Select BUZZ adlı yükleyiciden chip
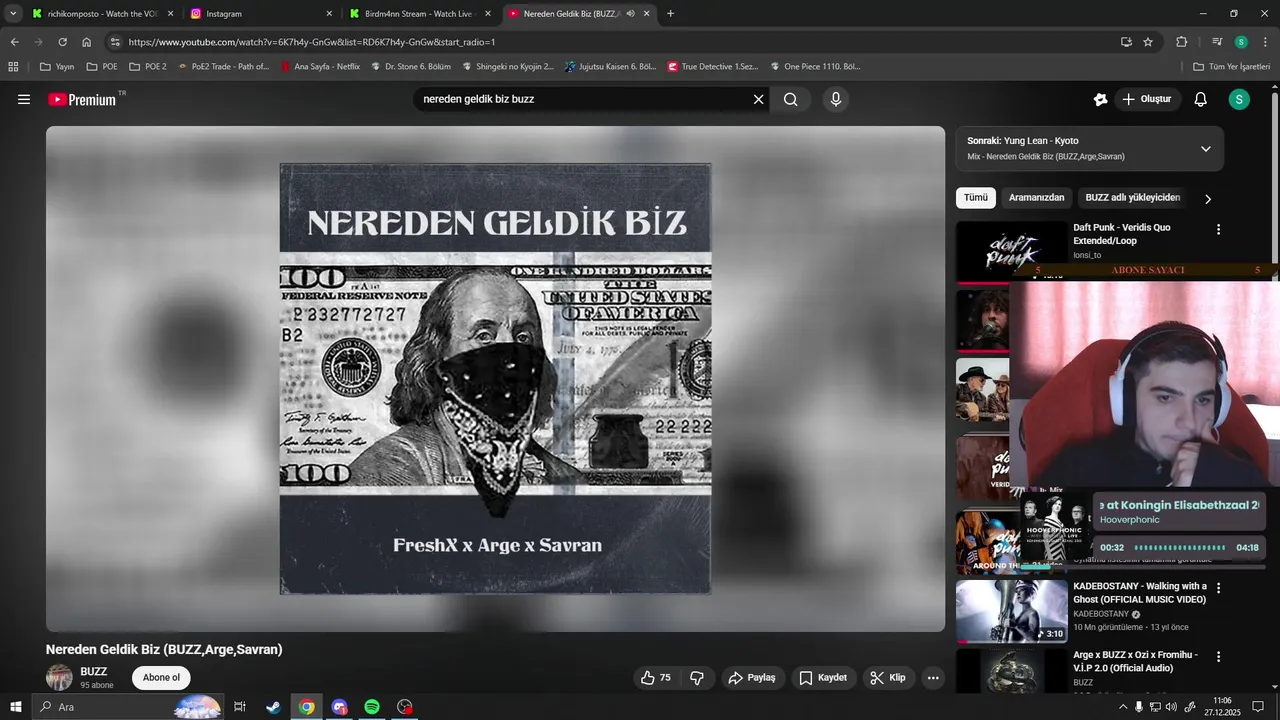 (1133, 198)
